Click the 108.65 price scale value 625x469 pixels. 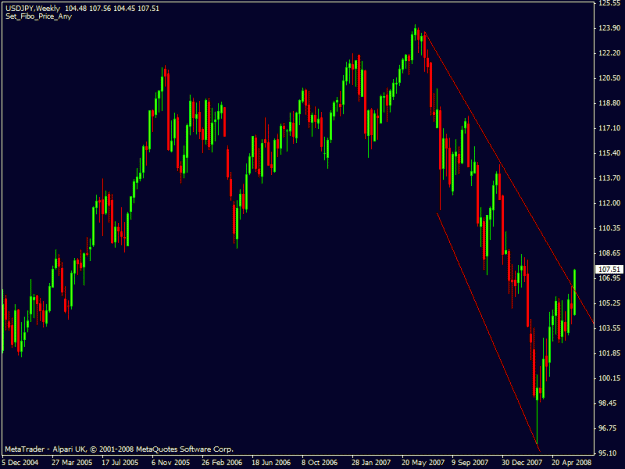coord(609,253)
